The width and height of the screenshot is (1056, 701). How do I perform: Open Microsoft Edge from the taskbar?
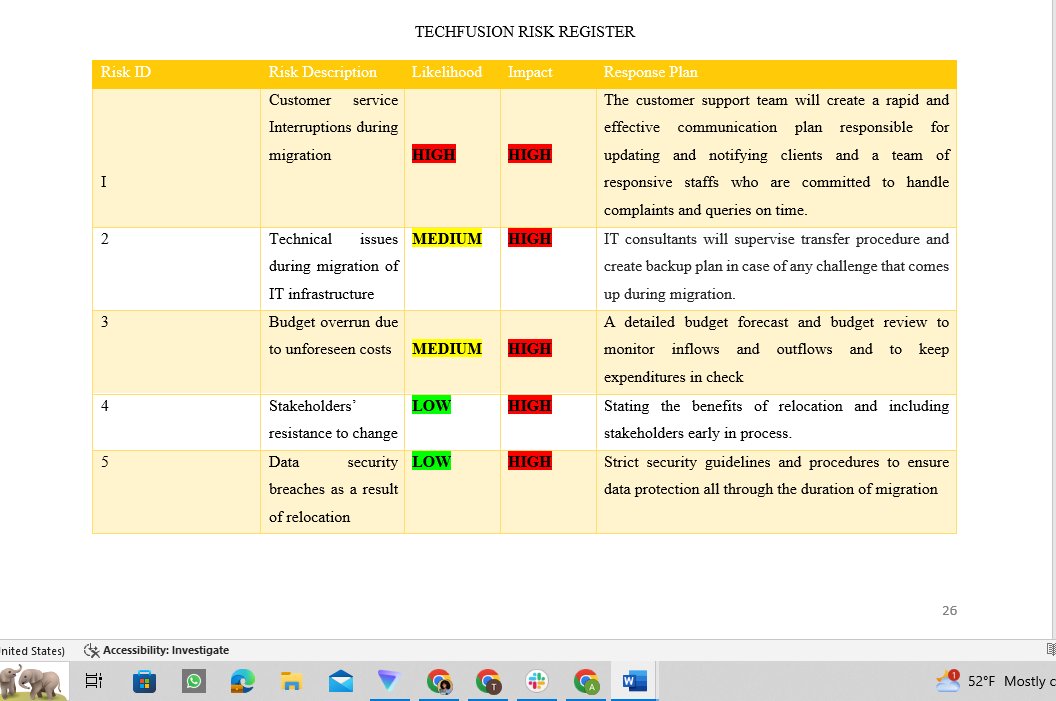point(242,681)
